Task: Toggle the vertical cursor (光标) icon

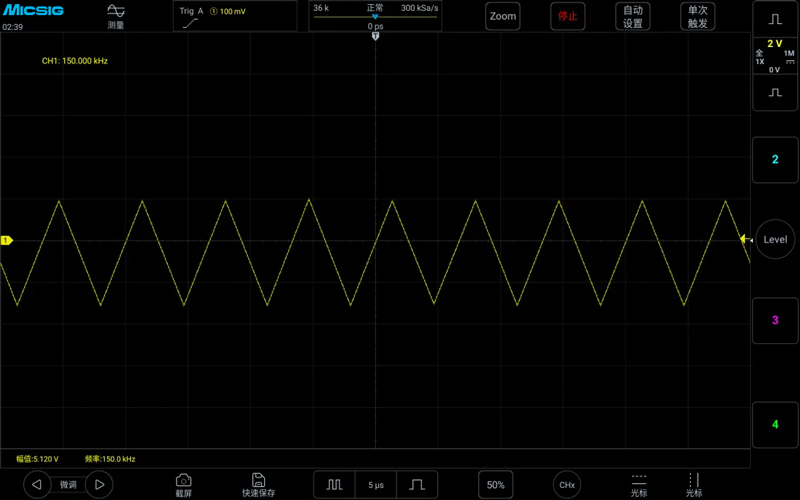Action: tap(694, 485)
